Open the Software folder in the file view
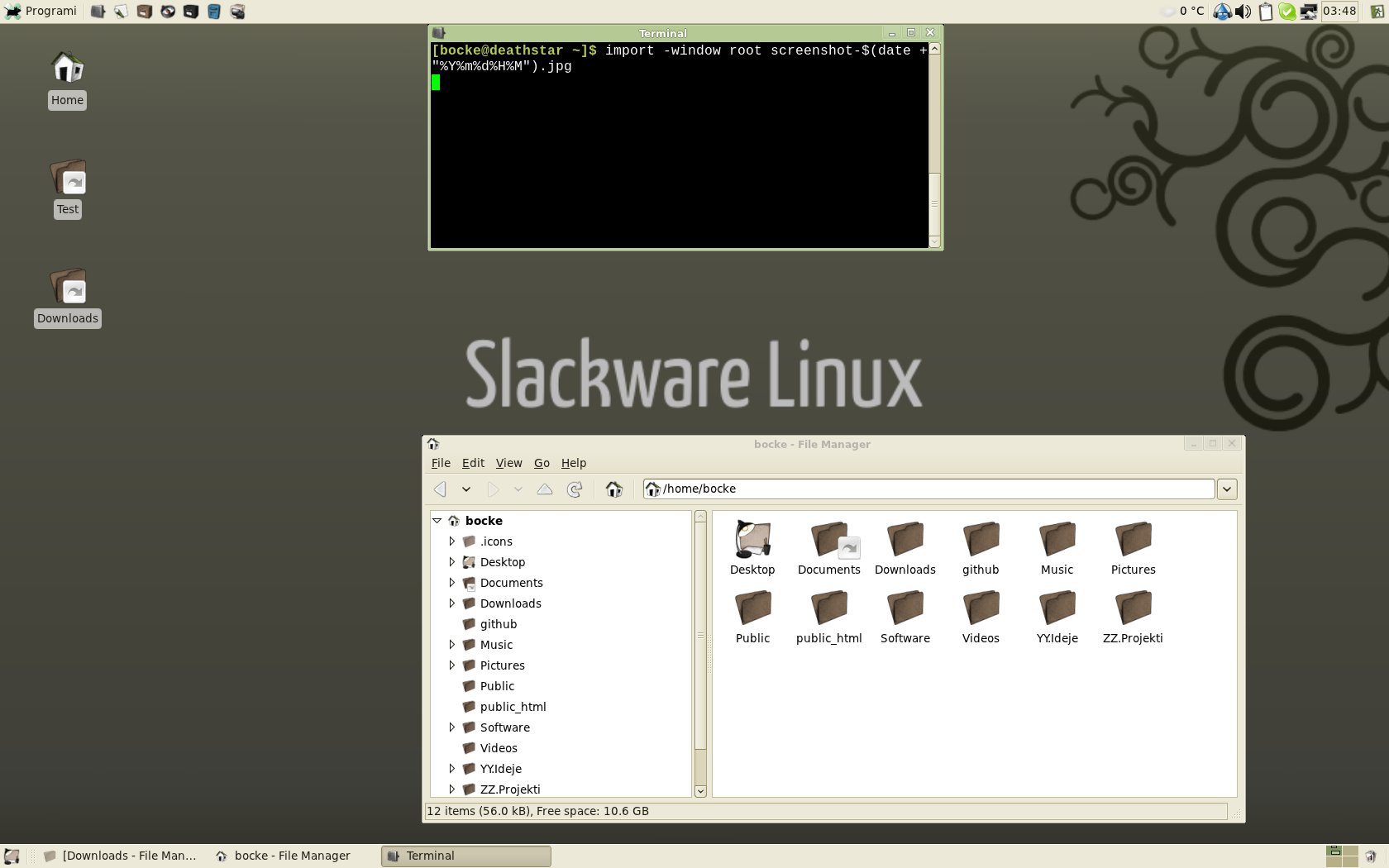Screen dimensions: 1389x868 [905, 616]
